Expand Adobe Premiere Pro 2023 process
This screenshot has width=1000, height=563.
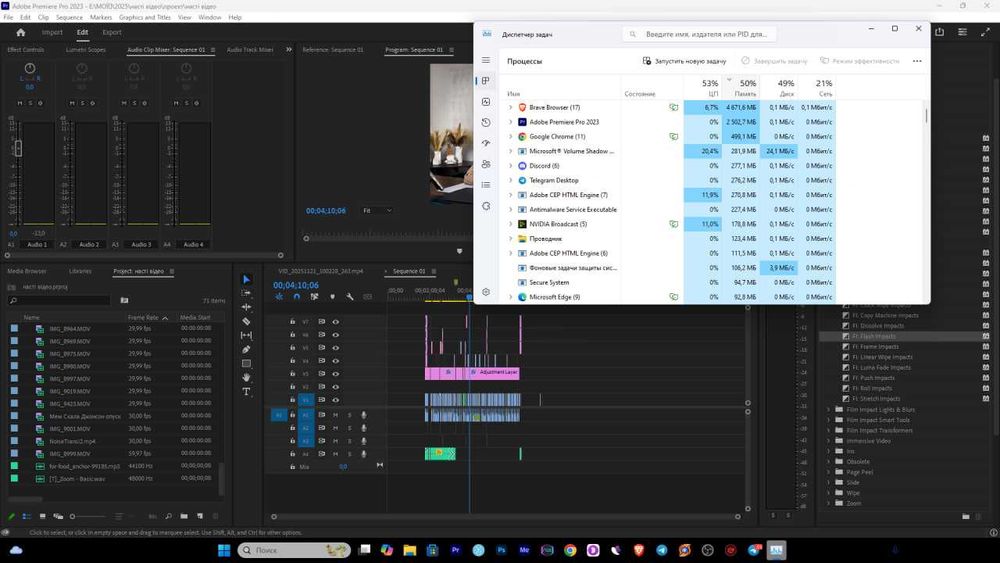pos(510,122)
